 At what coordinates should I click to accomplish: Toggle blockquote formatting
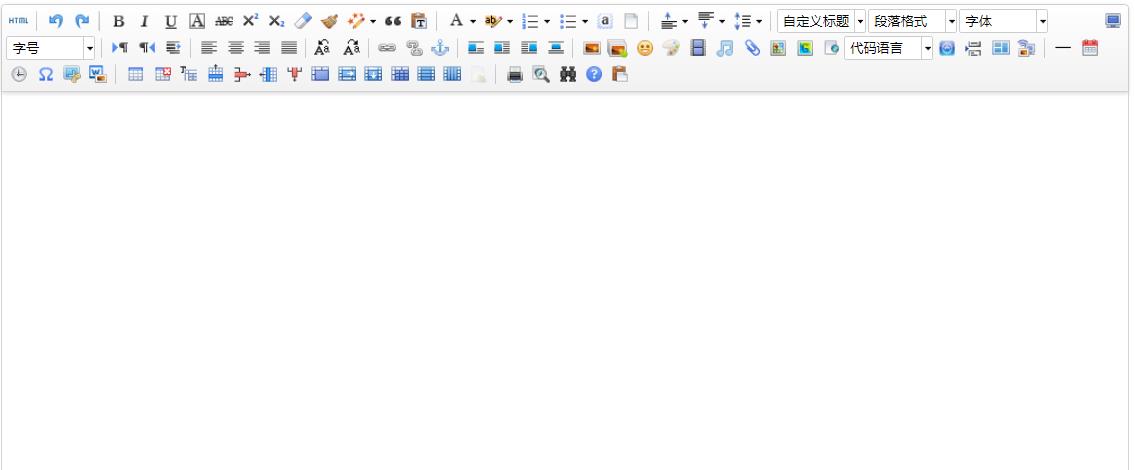click(x=392, y=22)
